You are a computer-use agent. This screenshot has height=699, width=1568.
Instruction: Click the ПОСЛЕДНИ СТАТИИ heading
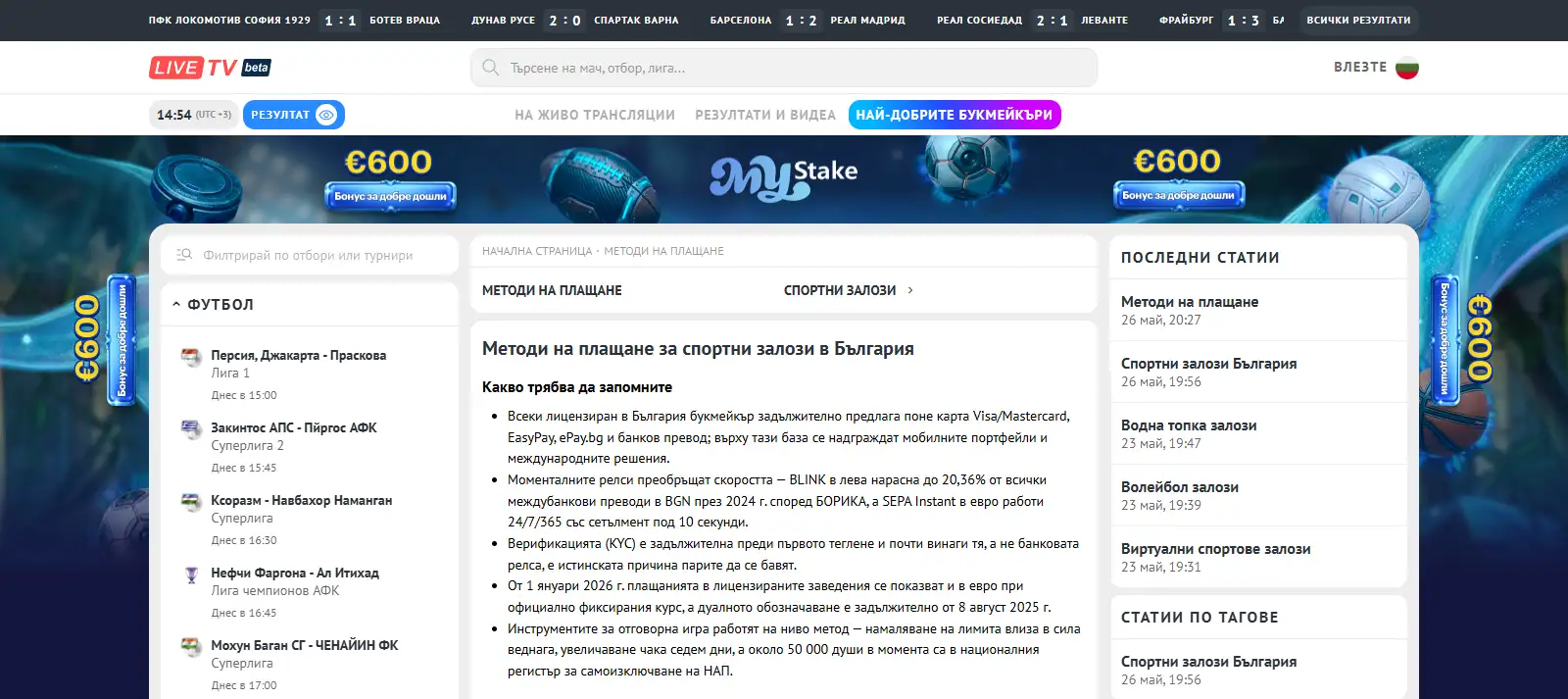click(x=1200, y=258)
